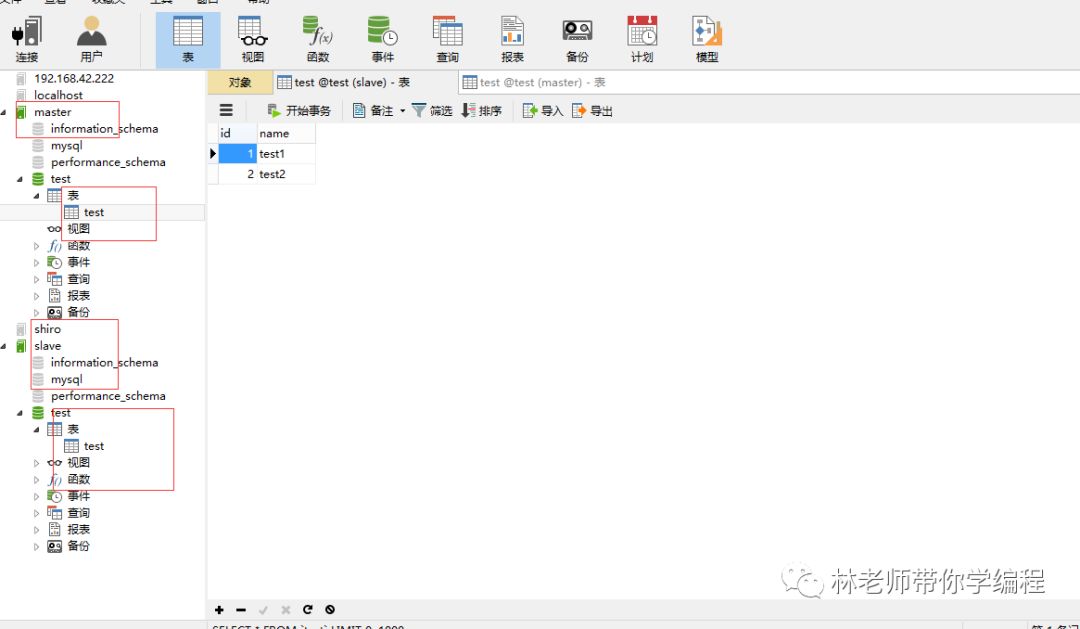Select master's 报表 (Reports) node
Image resolution: width=1080 pixels, height=629 pixels.
click(x=79, y=296)
